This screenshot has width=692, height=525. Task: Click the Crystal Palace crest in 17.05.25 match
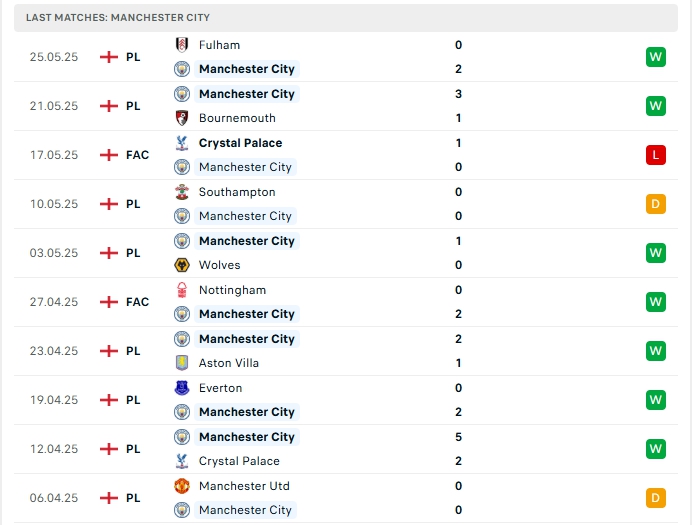coord(182,143)
